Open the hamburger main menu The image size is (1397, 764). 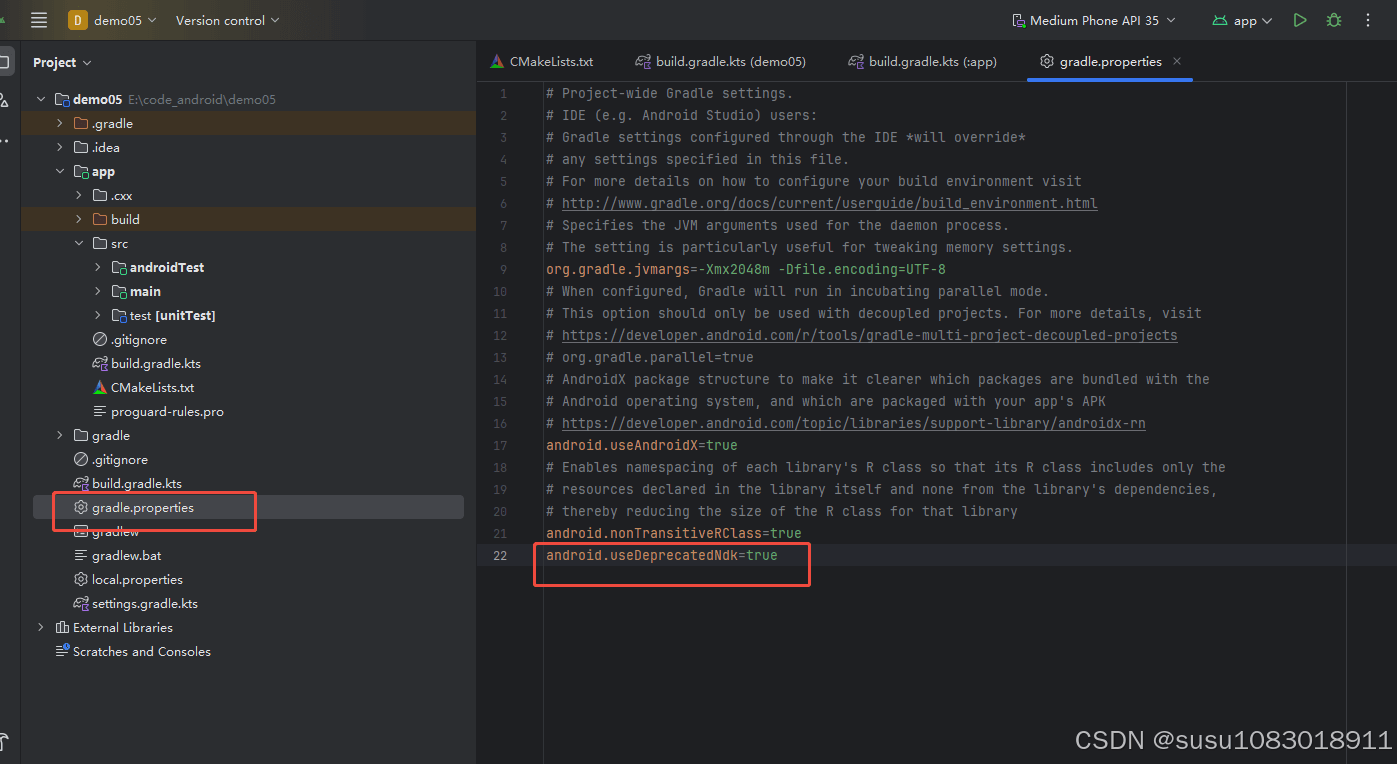coord(39,20)
